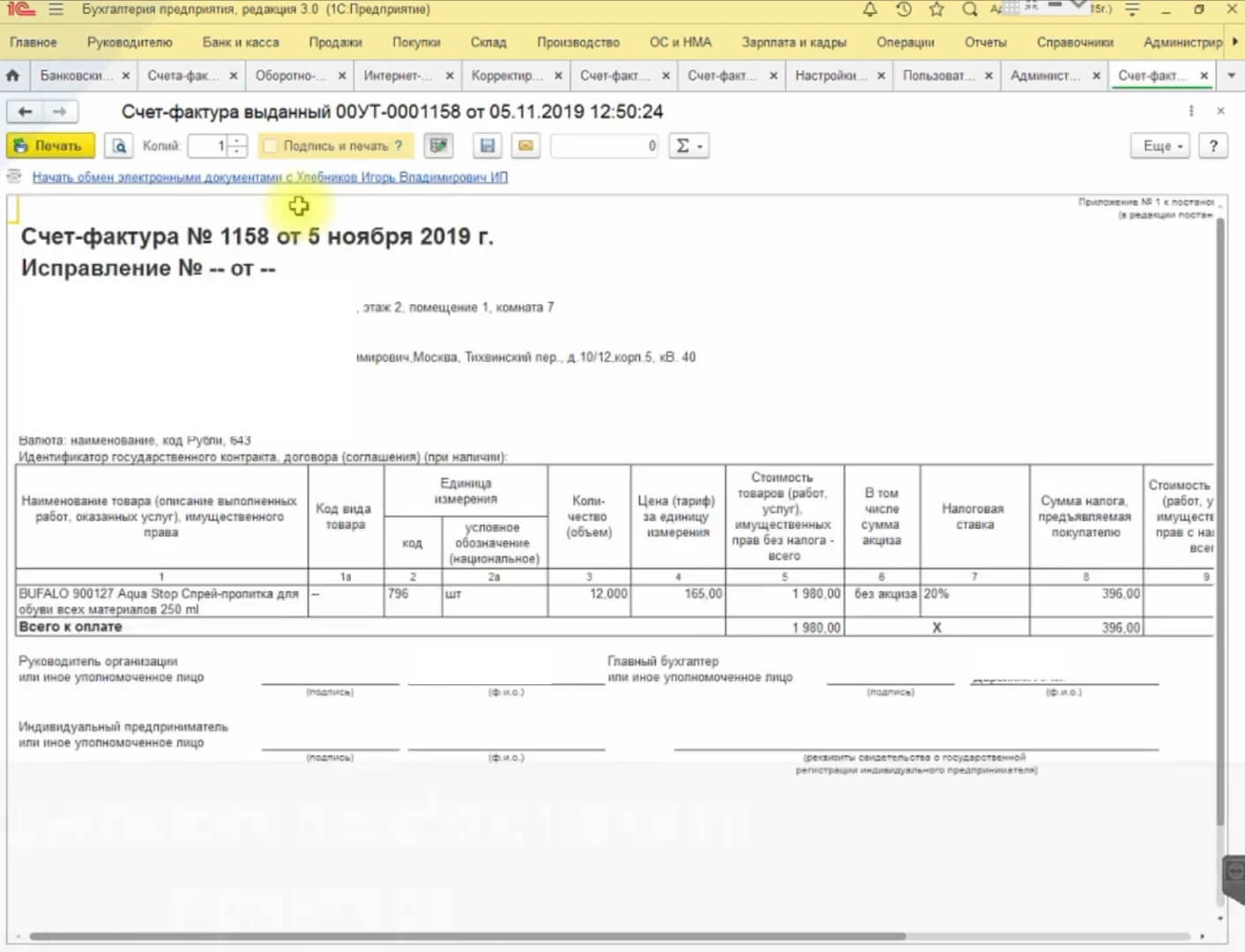Open the Главное section
1245x952 pixels.
coord(34,42)
